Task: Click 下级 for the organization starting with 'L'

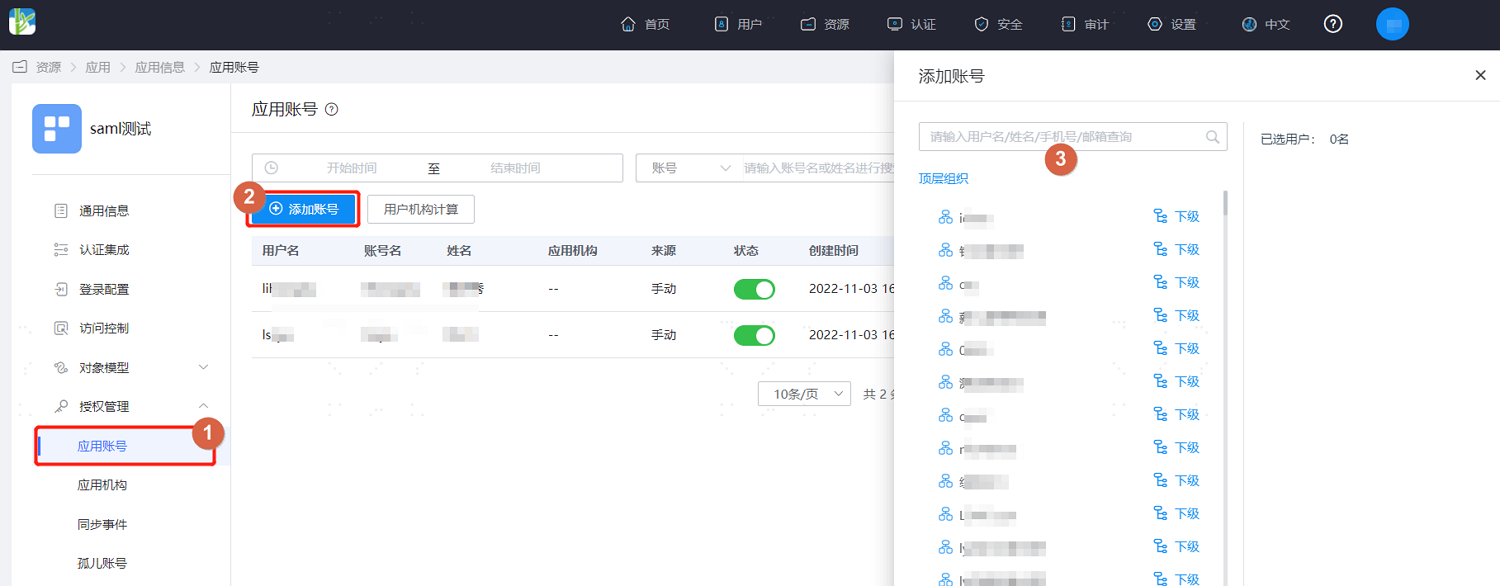Action: [1177, 514]
